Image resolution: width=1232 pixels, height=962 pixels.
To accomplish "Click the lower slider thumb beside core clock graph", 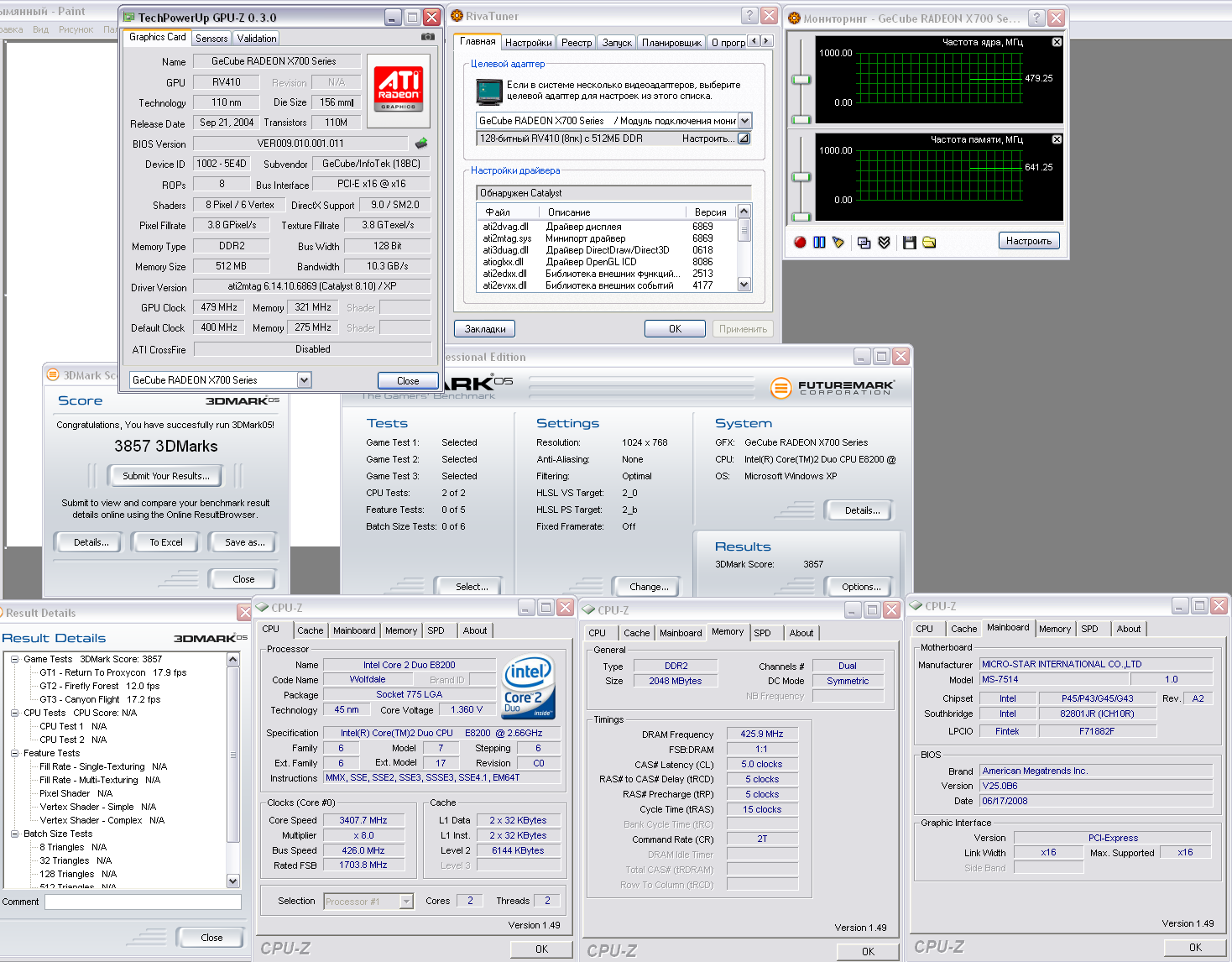I will [801, 120].
